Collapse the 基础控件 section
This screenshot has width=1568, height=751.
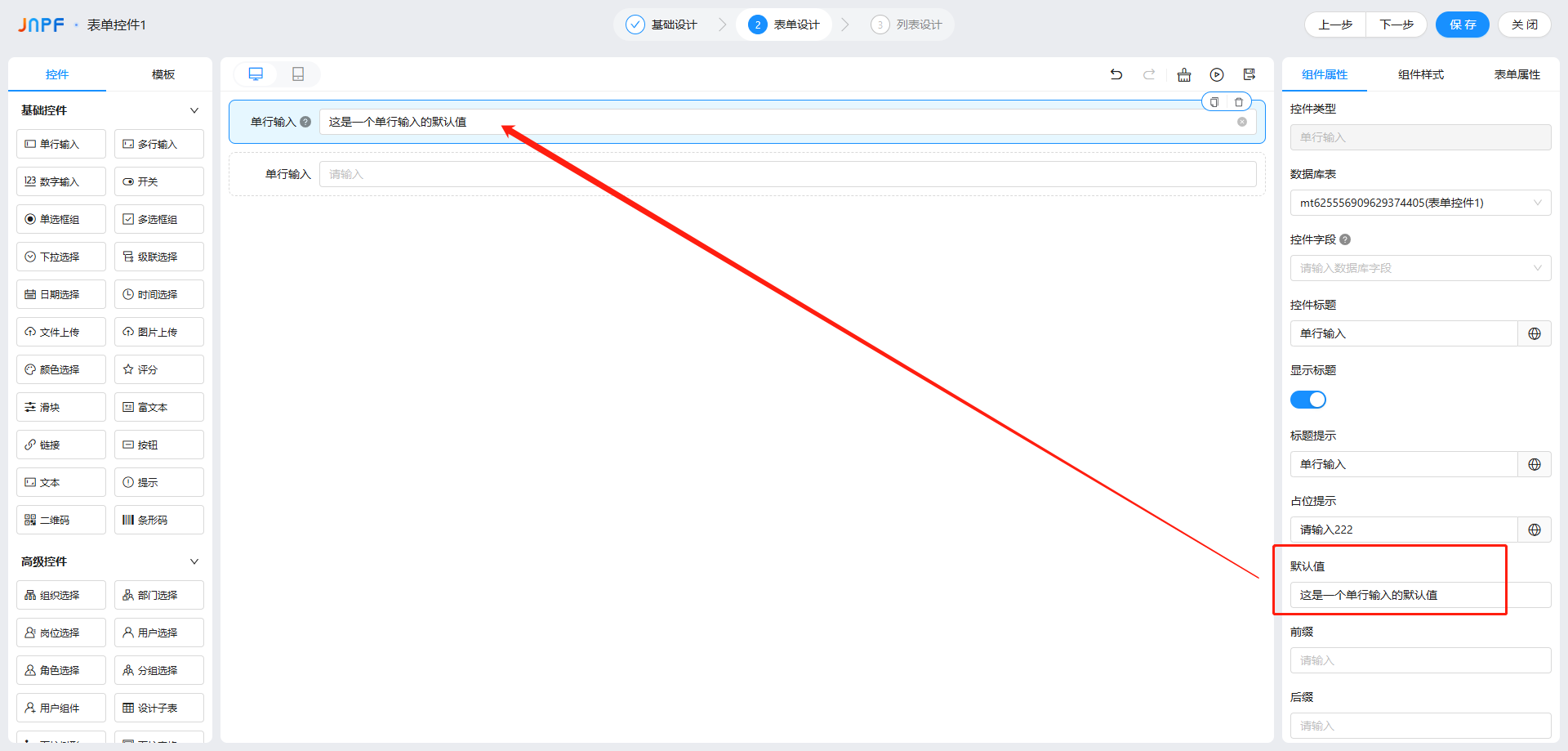click(x=194, y=110)
